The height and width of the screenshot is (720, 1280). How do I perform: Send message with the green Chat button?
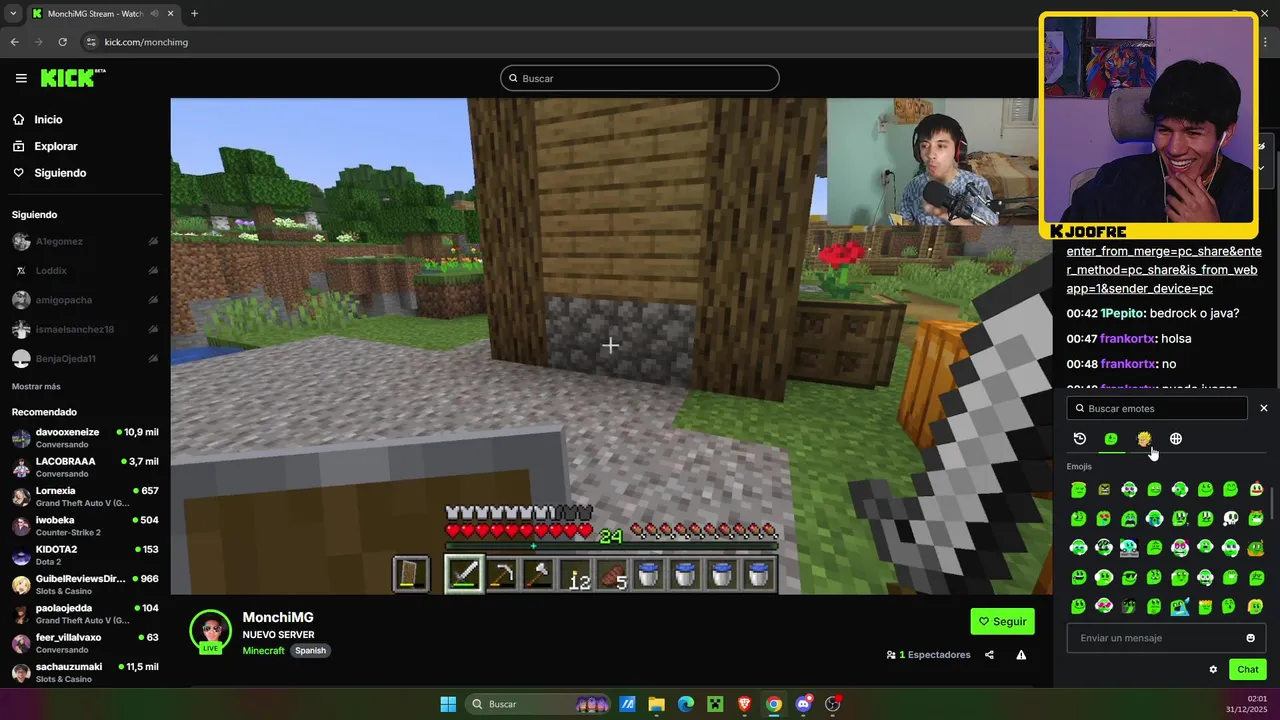pyautogui.click(x=1248, y=669)
